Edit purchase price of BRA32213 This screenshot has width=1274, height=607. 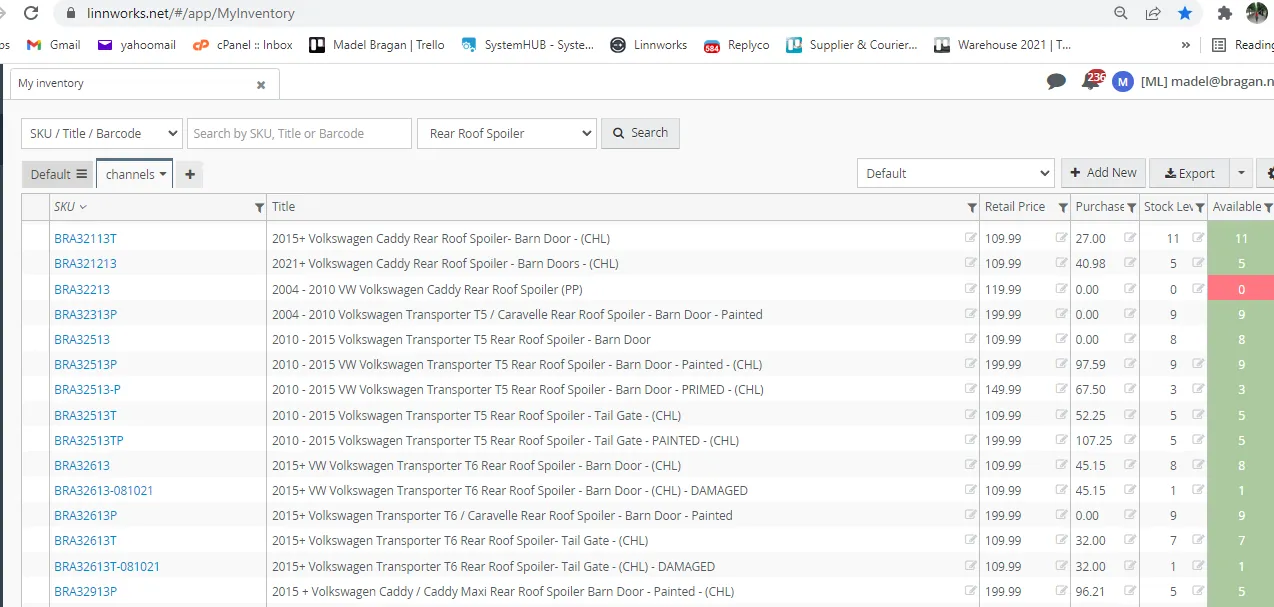[x=1130, y=288]
